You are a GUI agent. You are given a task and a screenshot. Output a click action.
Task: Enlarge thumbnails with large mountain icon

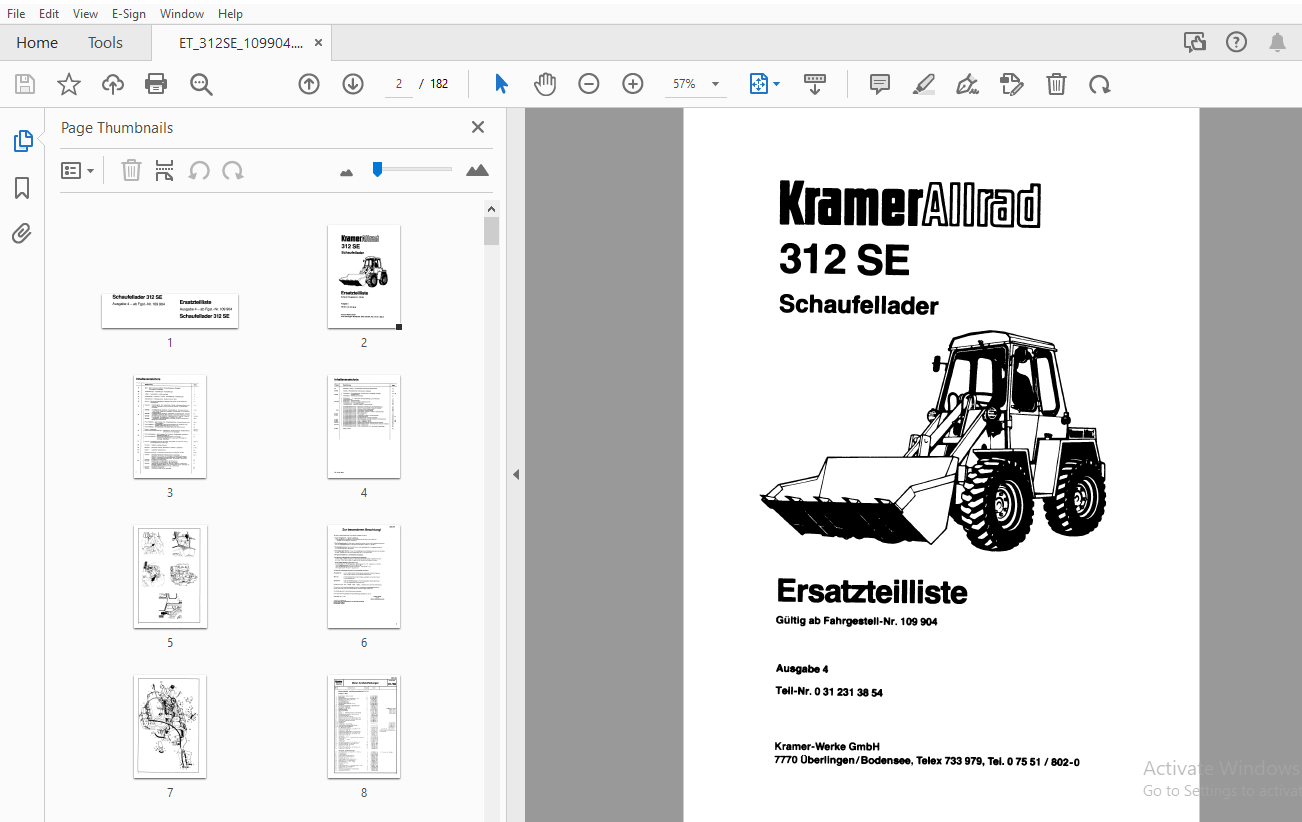coord(478,170)
